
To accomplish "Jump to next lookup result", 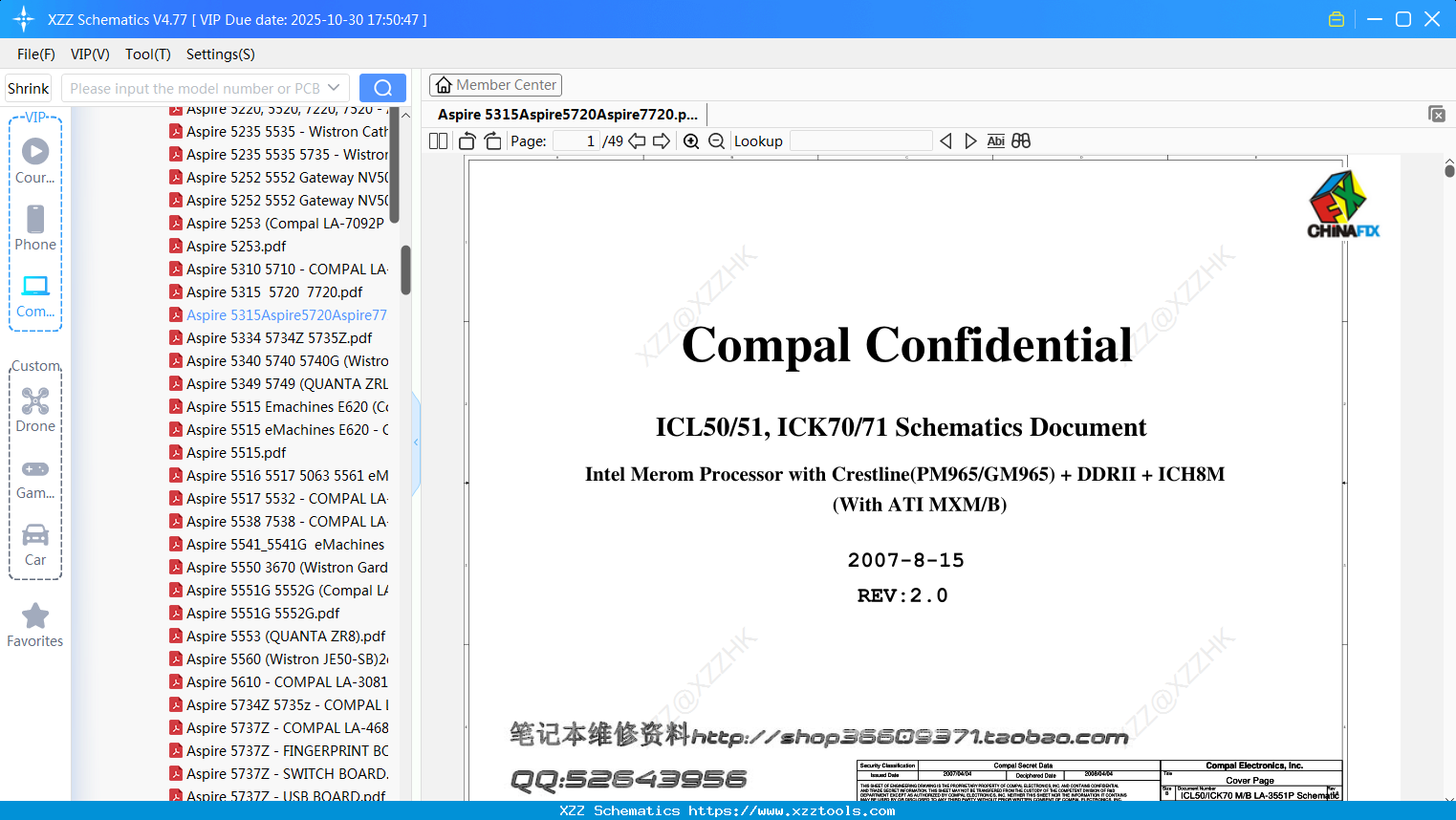I will click(970, 141).
